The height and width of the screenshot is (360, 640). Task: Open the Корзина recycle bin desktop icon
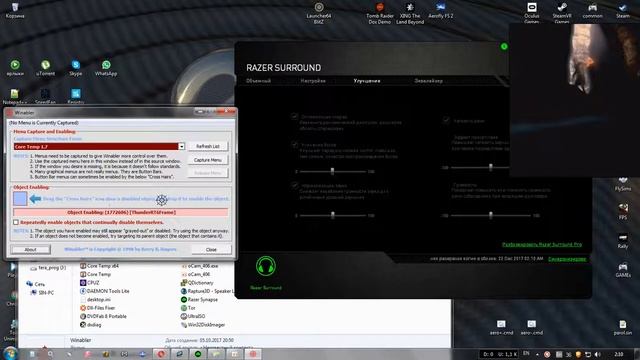pos(15,10)
